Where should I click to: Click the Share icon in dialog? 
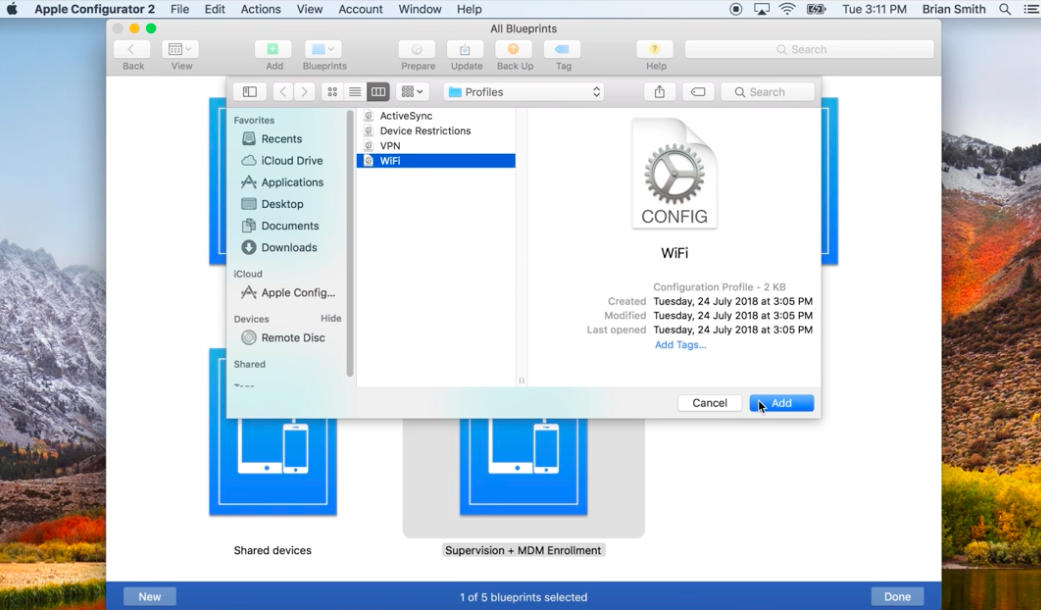coord(659,92)
